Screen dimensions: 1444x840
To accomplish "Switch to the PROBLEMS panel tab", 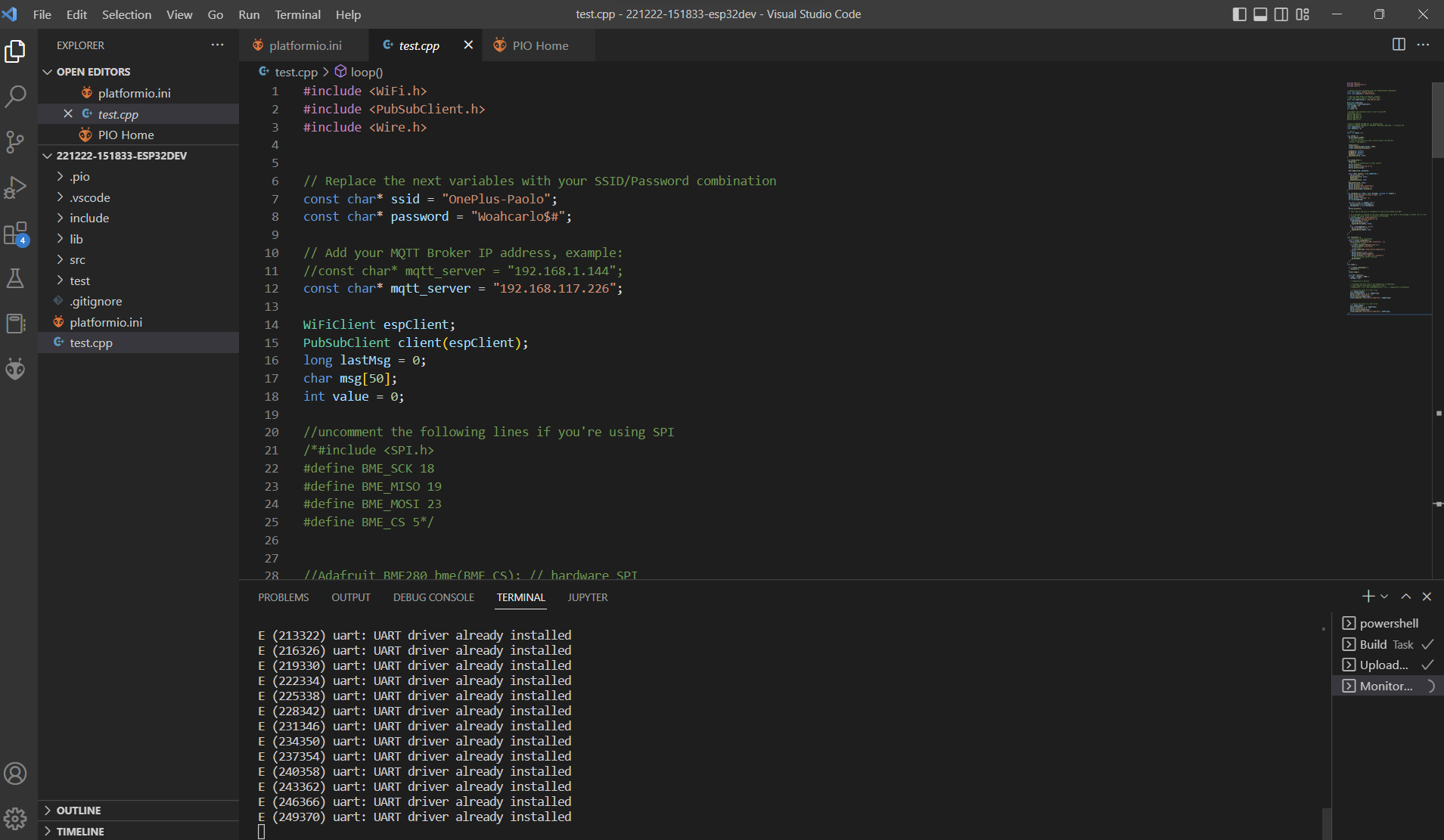I will pyautogui.click(x=283, y=597).
